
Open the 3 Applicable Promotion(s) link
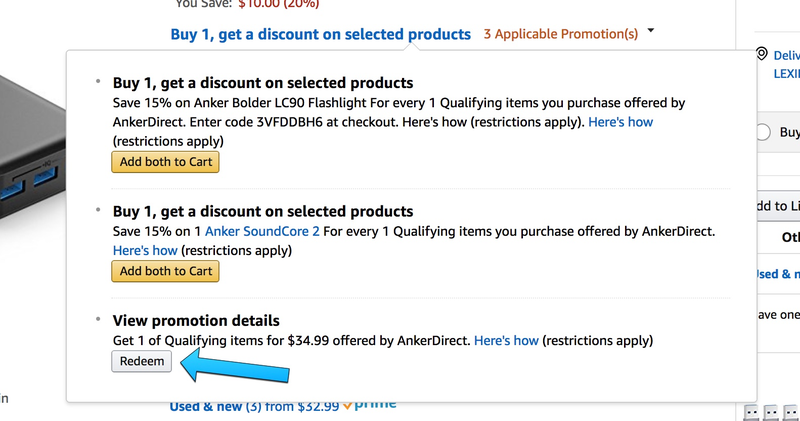point(561,34)
